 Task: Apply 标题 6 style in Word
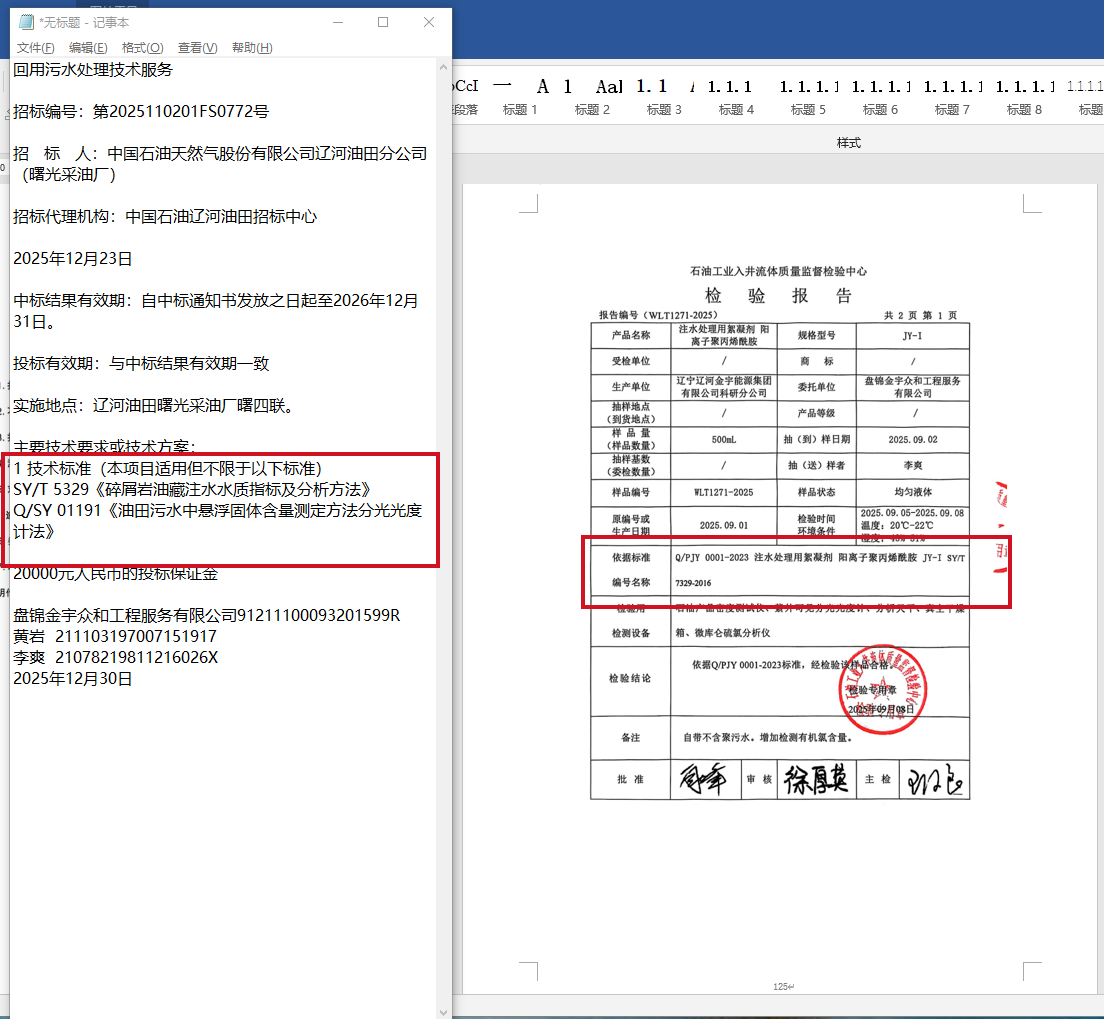(880, 97)
